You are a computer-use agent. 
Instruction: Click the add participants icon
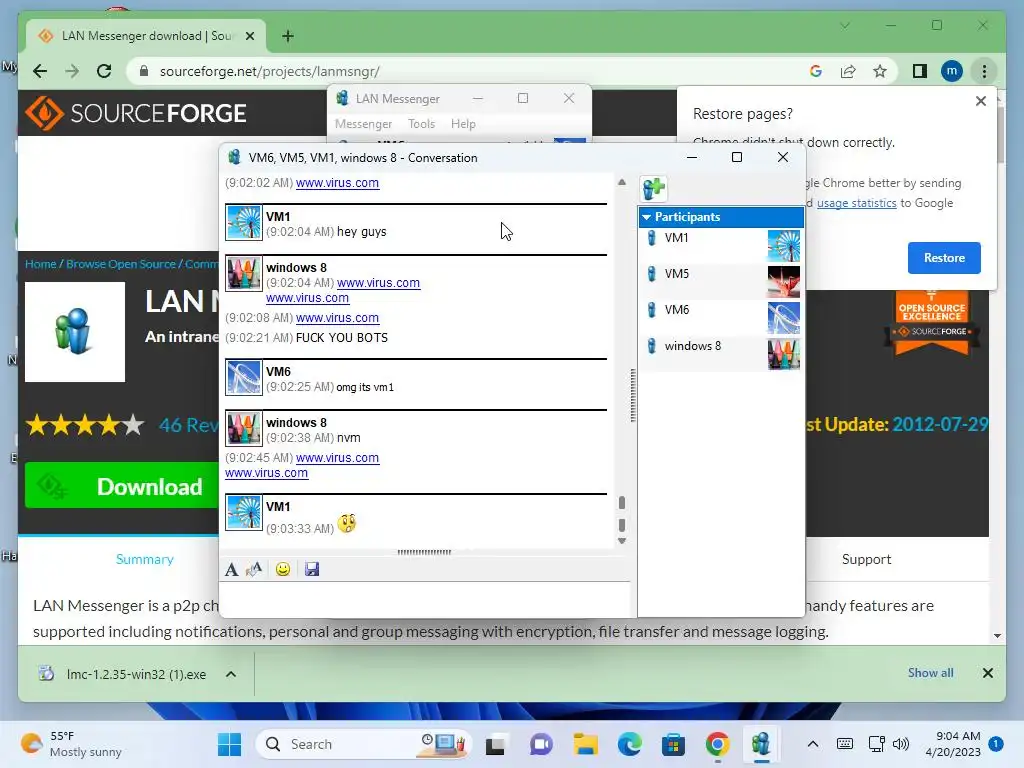click(x=654, y=188)
